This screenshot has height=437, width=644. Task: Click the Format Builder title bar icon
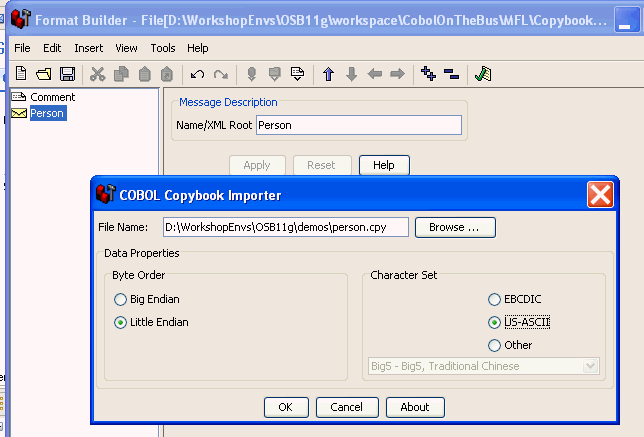[21, 19]
